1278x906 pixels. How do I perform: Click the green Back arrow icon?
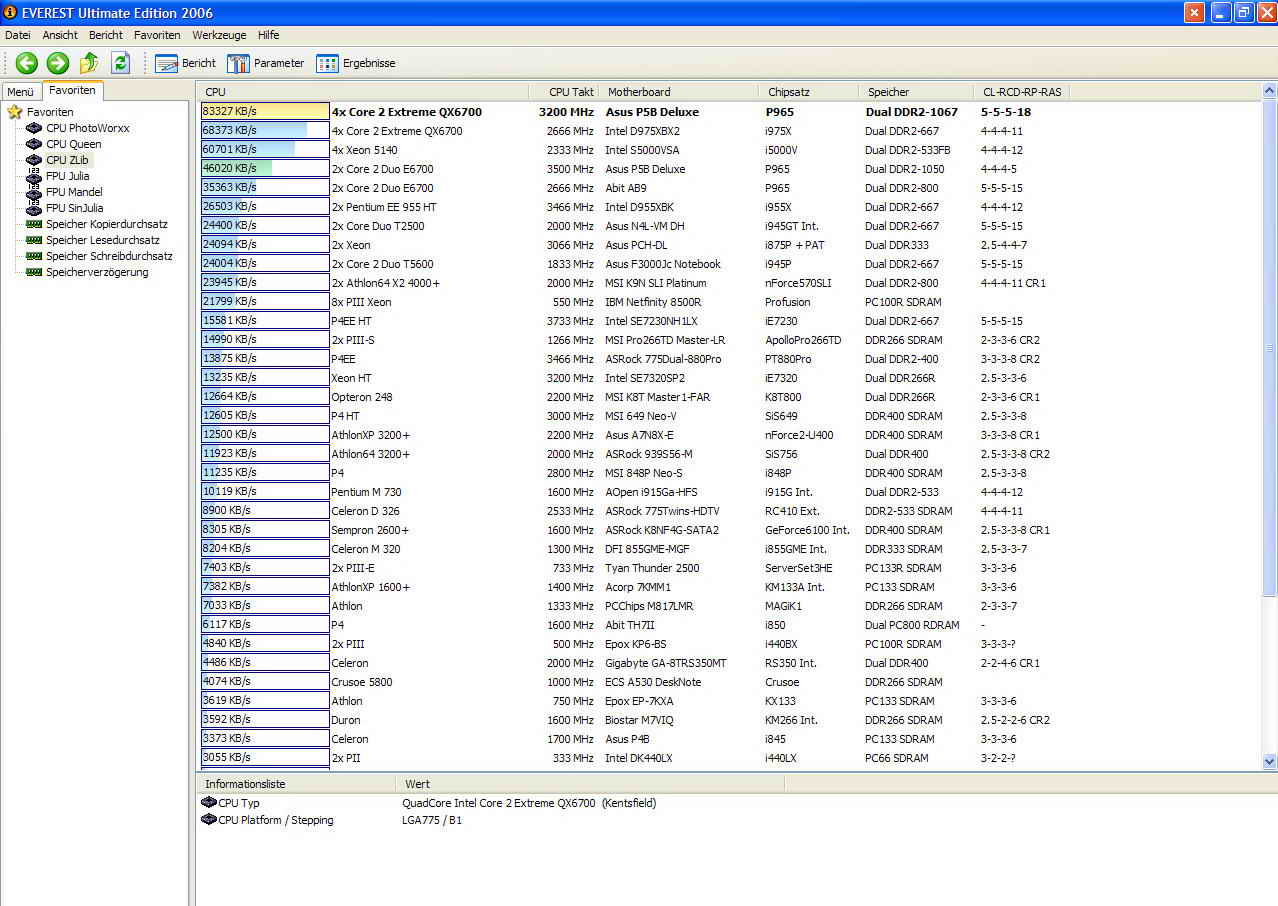(26, 63)
